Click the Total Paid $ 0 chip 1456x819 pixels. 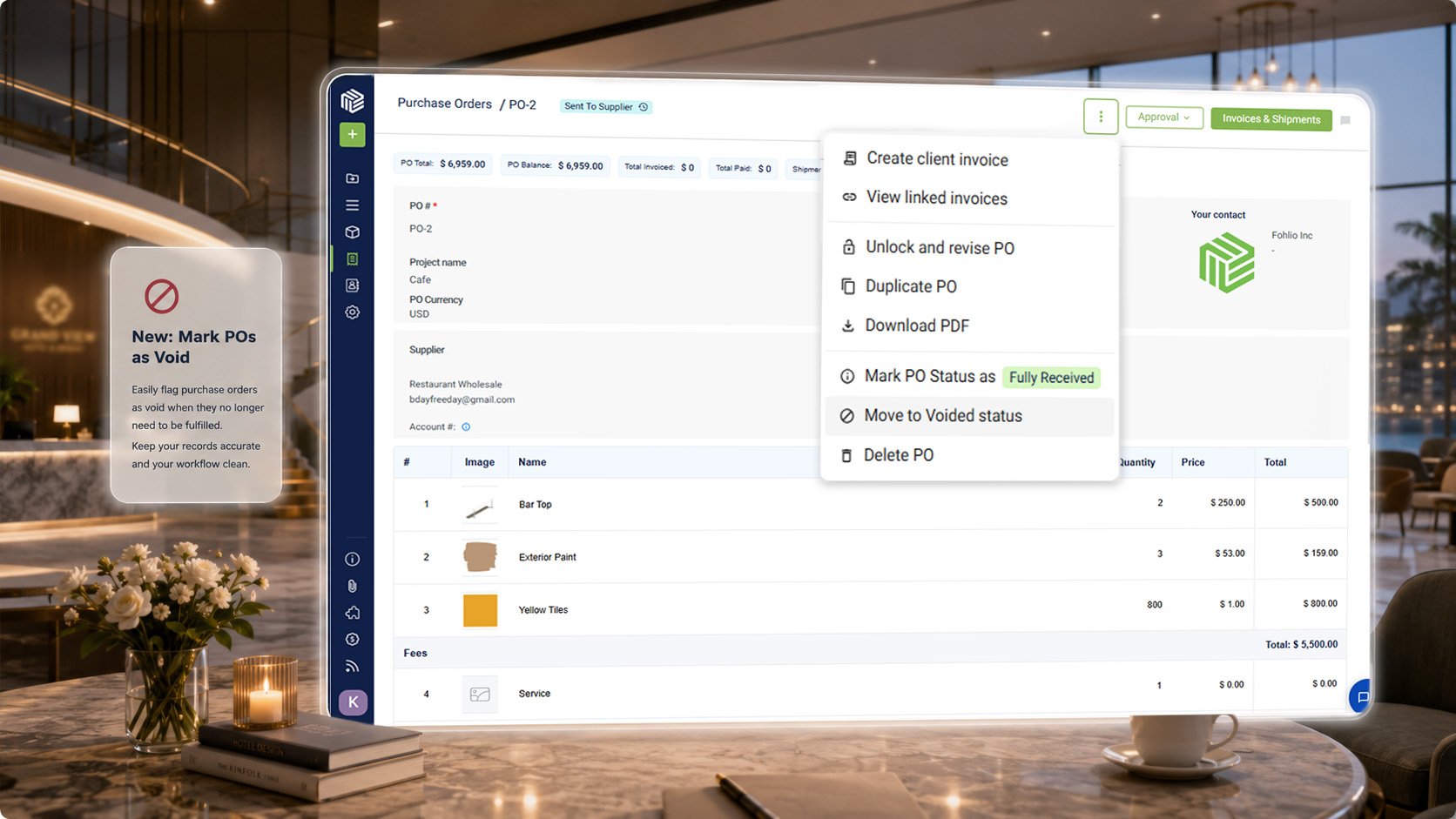[744, 168]
